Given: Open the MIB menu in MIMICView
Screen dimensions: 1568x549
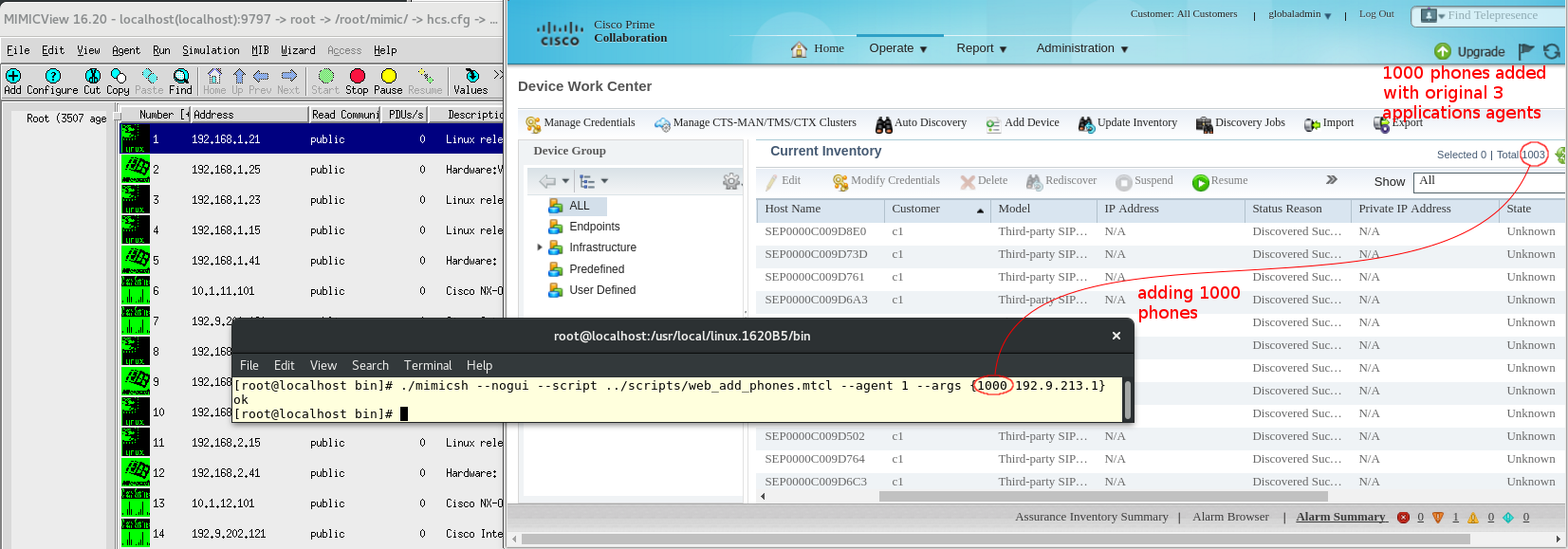Looking at the screenshot, I should 260,50.
